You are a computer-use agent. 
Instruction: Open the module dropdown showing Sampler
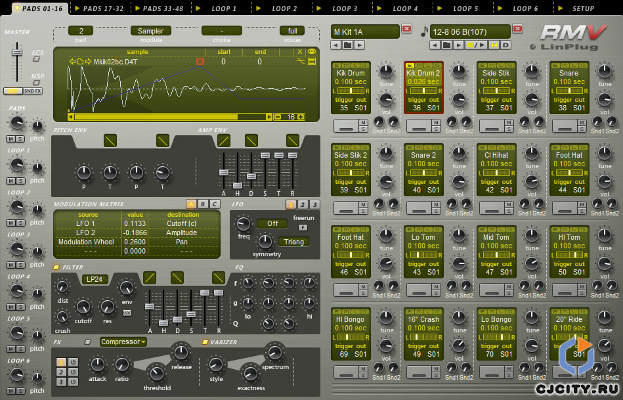pos(151,31)
